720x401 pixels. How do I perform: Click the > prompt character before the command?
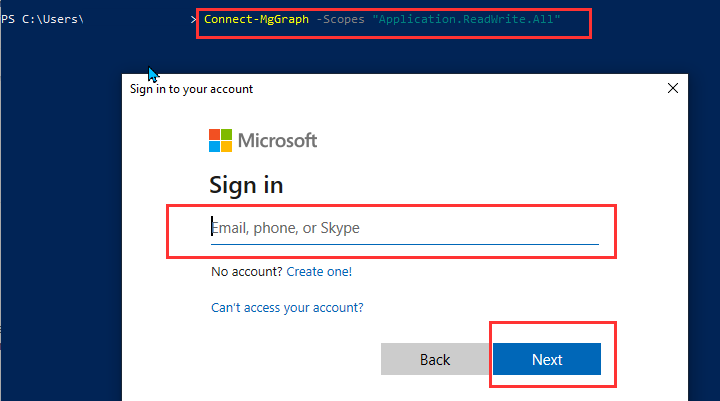point(193,19)
